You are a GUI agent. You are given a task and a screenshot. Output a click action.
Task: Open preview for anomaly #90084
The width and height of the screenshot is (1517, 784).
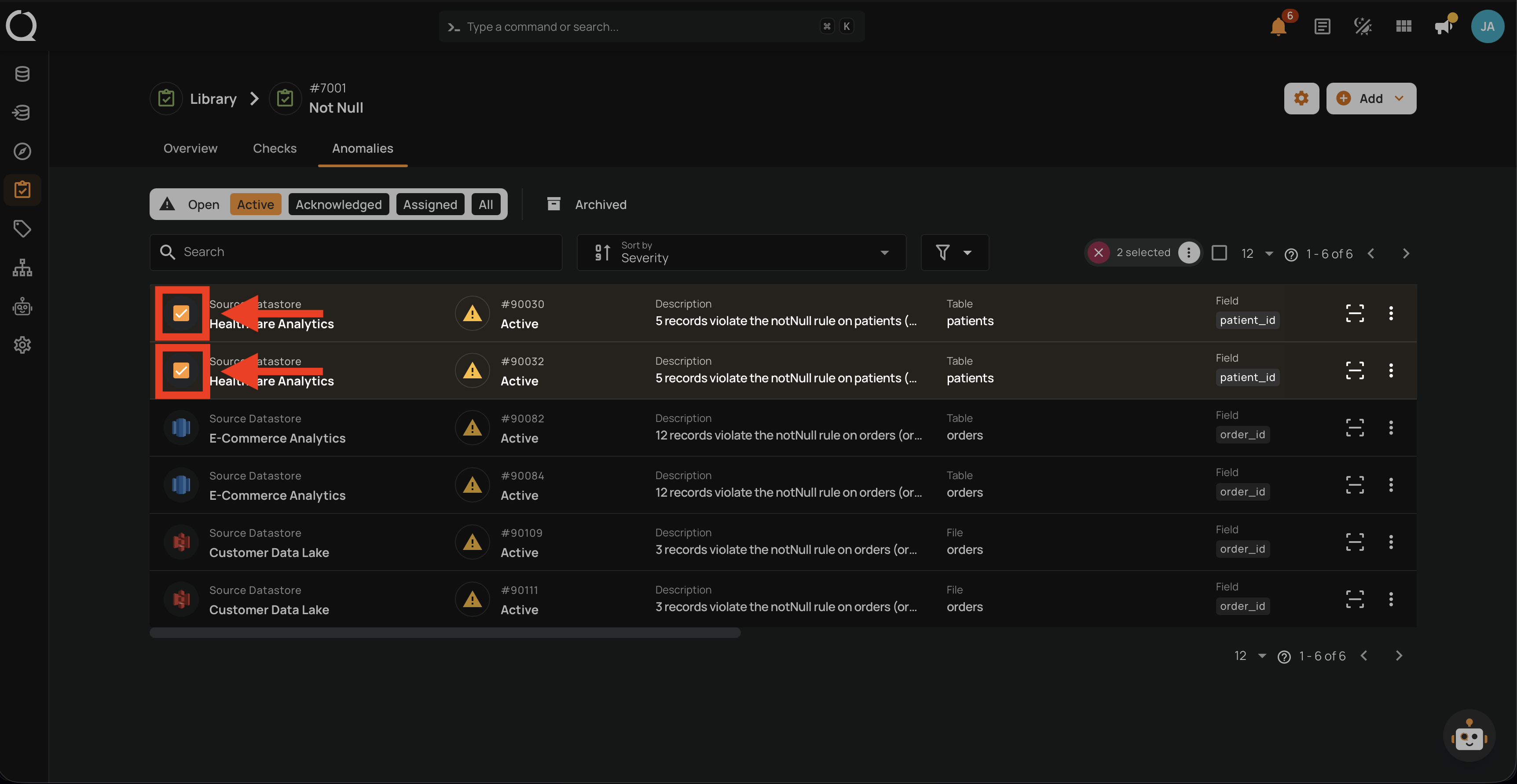click(x=1355, y=485)
